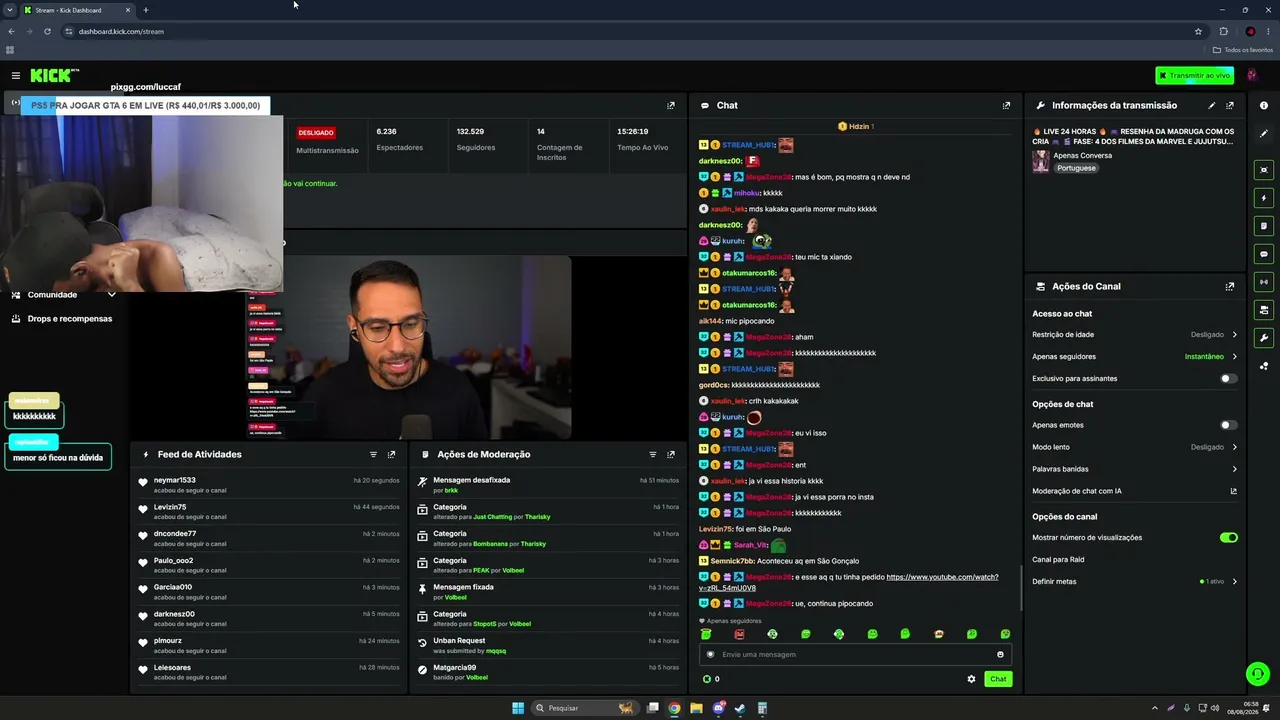Image resolution: width=1280 pixels, height=720 pixels.
Task: Select the Stream - Kick Dashboard tab
Action: [x=78, y=10]
